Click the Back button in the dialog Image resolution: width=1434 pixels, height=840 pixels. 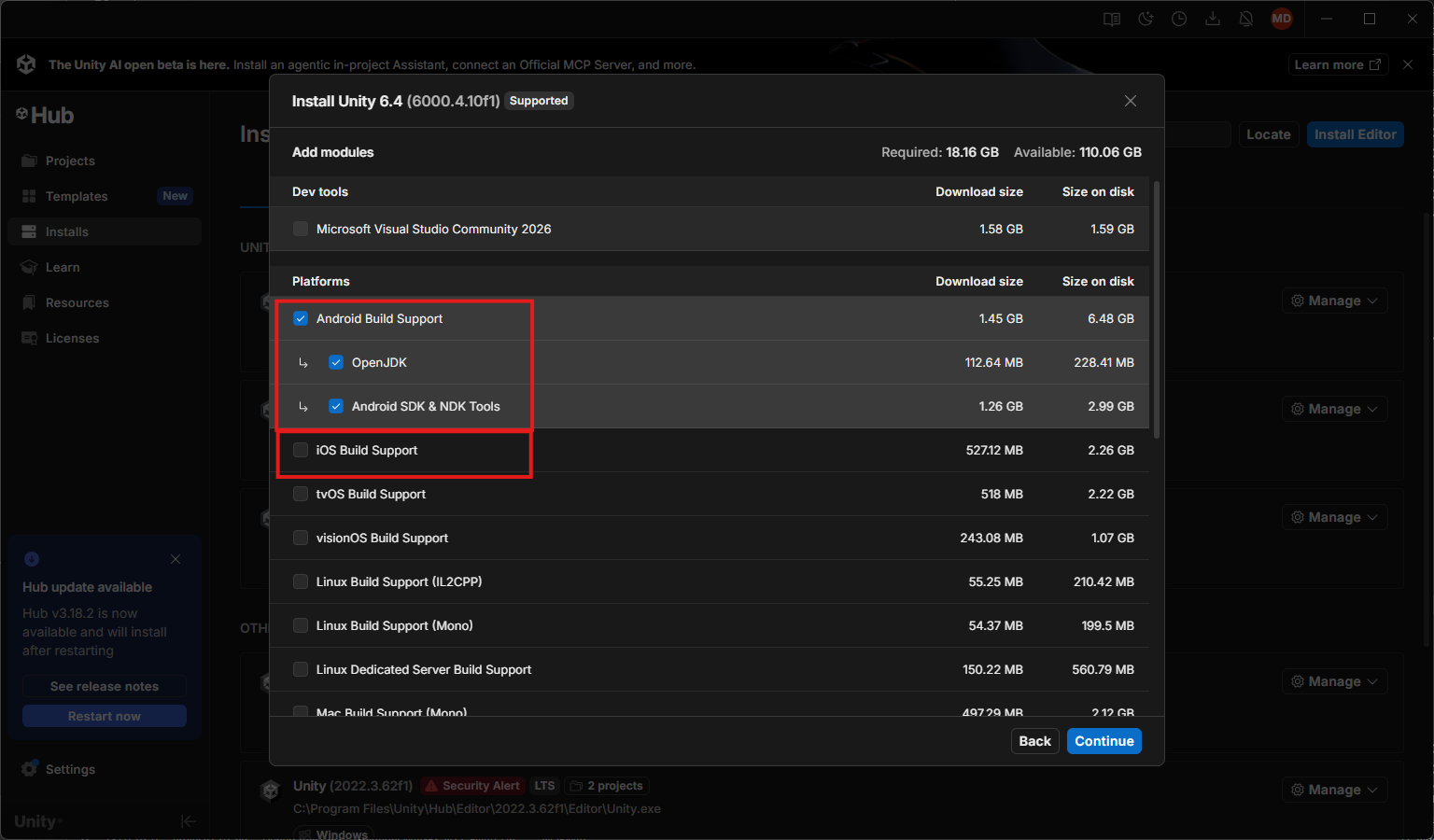coord(1035,741)
